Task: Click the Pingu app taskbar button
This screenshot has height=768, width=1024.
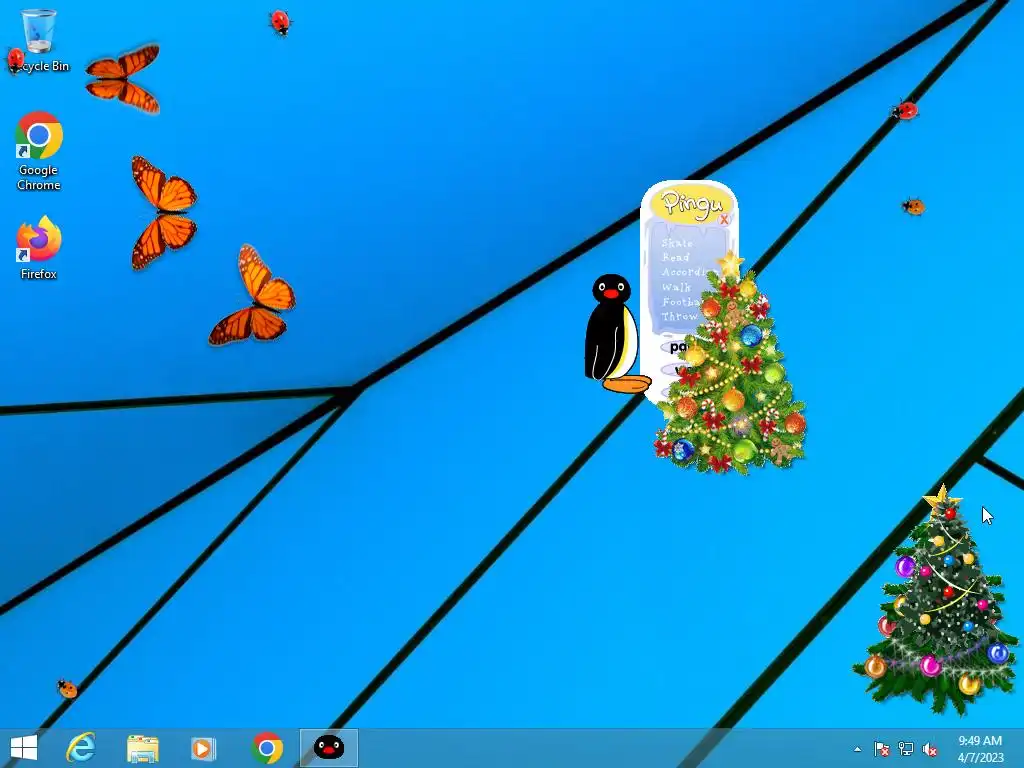Action: click(x=329, y=748)
